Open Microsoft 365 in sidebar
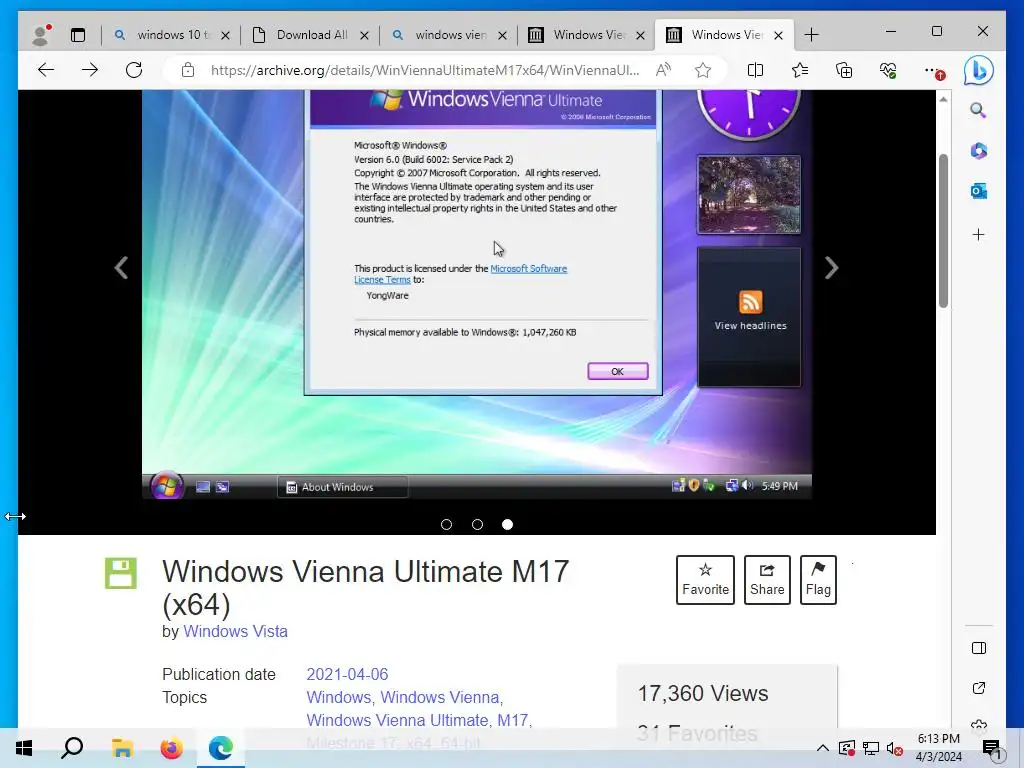Viewport: 1024px width, 768px height. pos(978,151)
